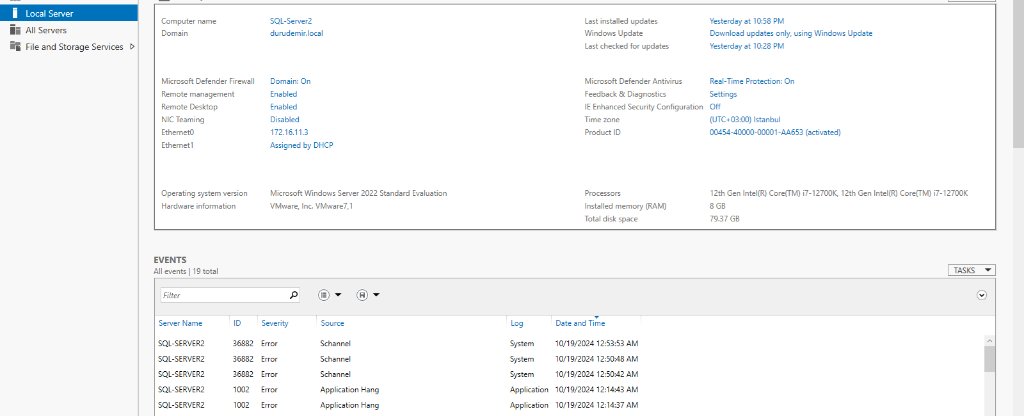The image size is (1024, 416).
Task: Open the Events TASKS dropdown
Action: [x=971, y=270]
